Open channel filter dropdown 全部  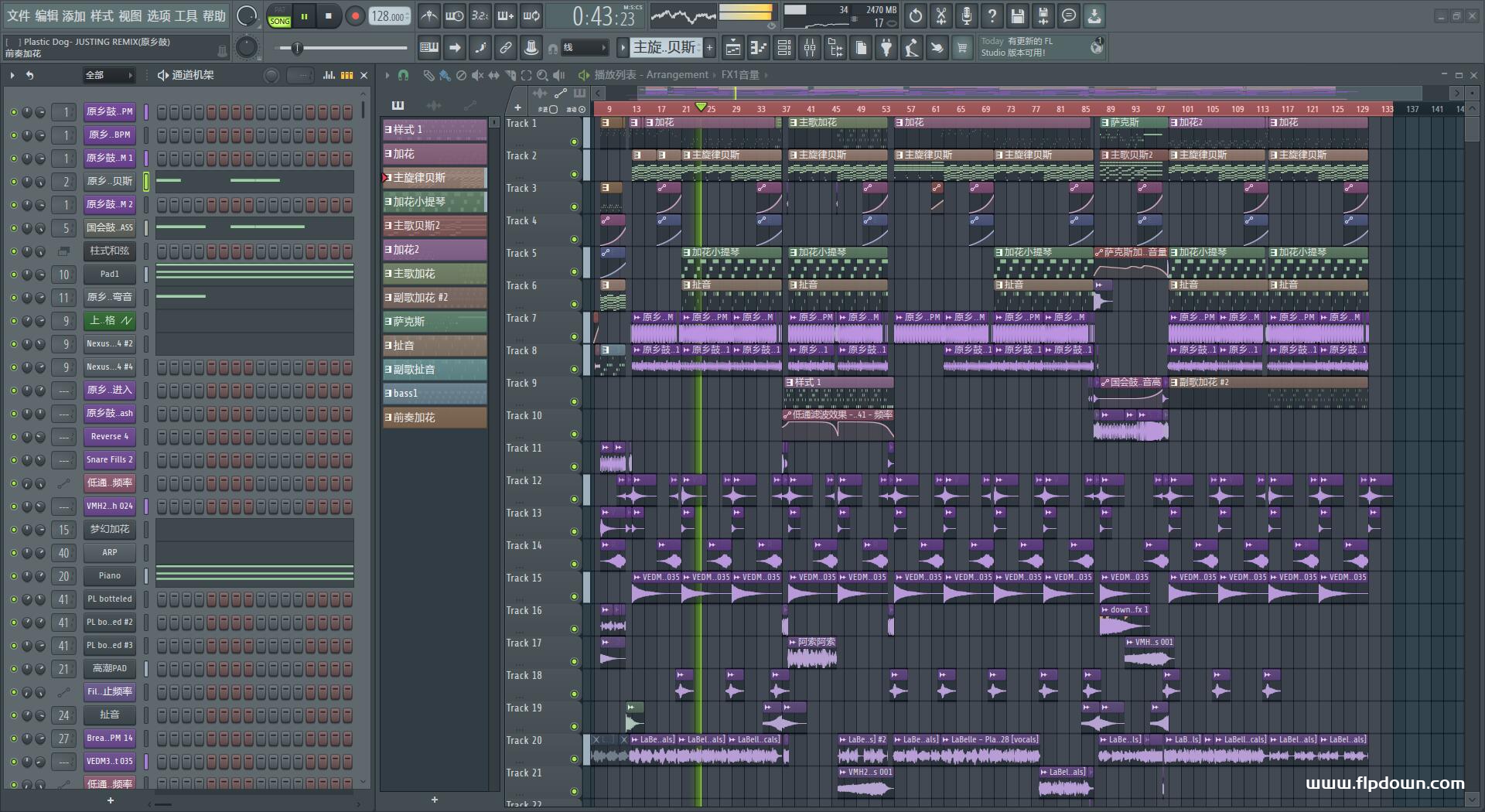point(109,75)
